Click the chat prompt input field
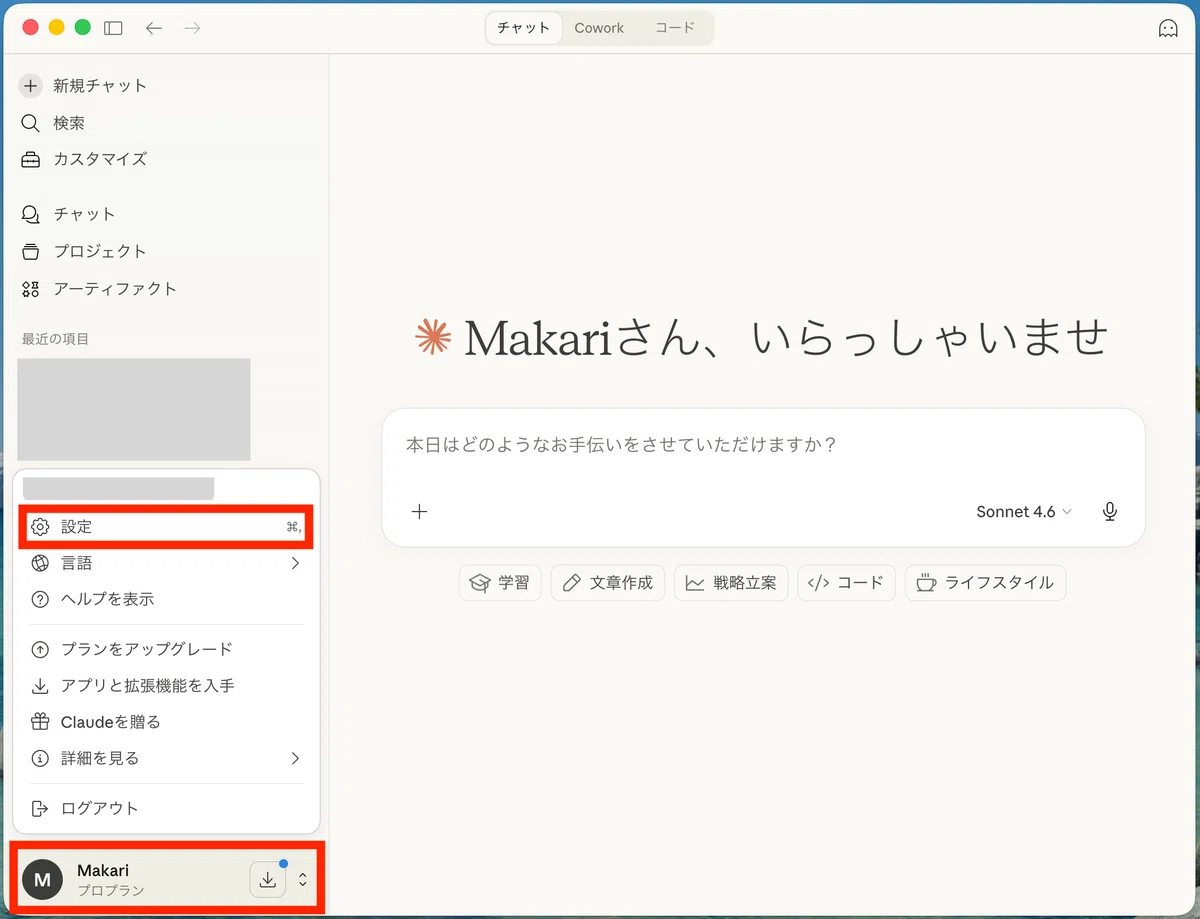Screen dimensions: 1200x919 (763, 445)
